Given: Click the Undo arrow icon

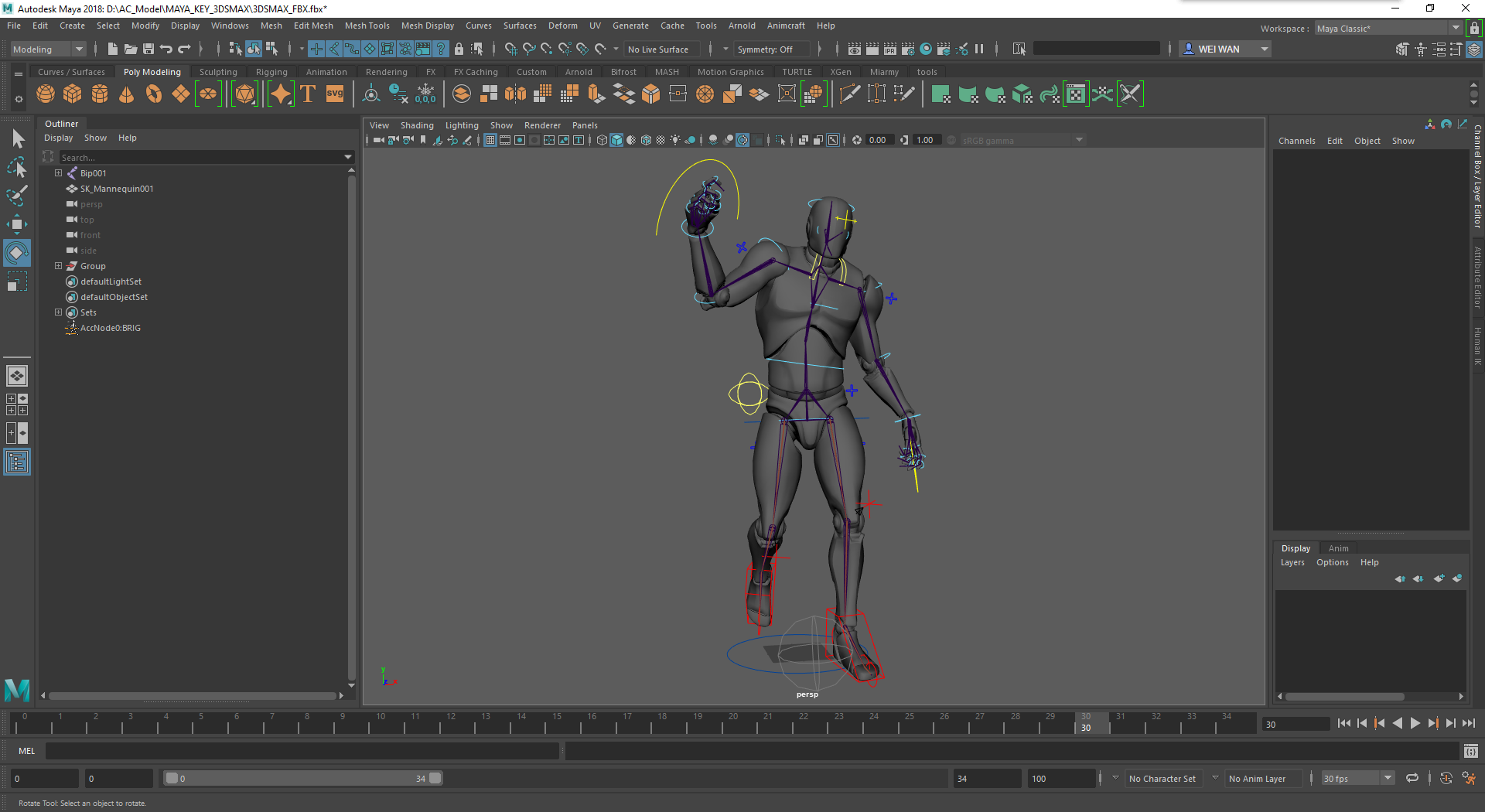Looking at the screenshot, I should click(166, 49).
